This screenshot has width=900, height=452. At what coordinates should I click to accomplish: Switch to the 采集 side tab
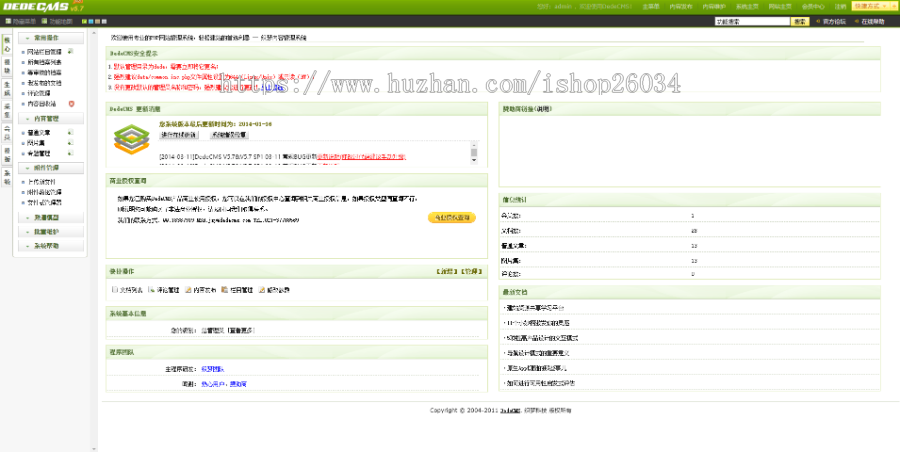pyautogui.click(x=7, y=110)
